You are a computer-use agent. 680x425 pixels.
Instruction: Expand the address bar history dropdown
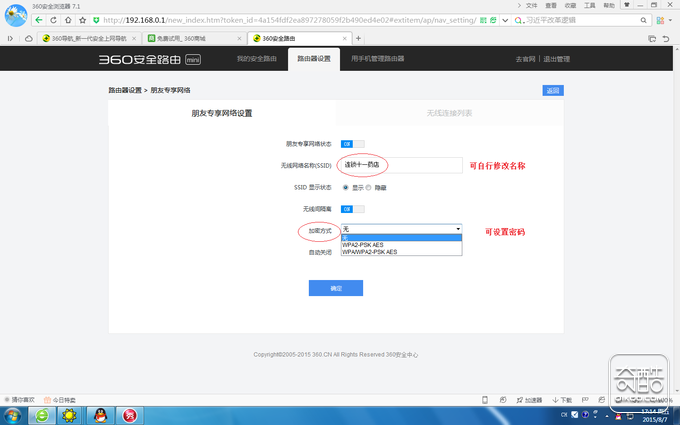[505, 20]
